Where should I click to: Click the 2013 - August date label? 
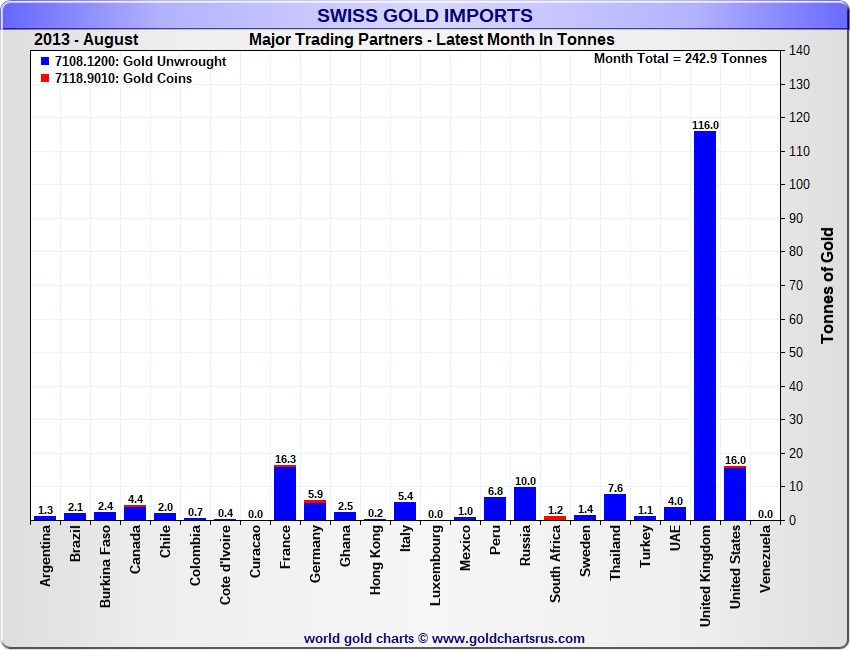pos(86,40)
